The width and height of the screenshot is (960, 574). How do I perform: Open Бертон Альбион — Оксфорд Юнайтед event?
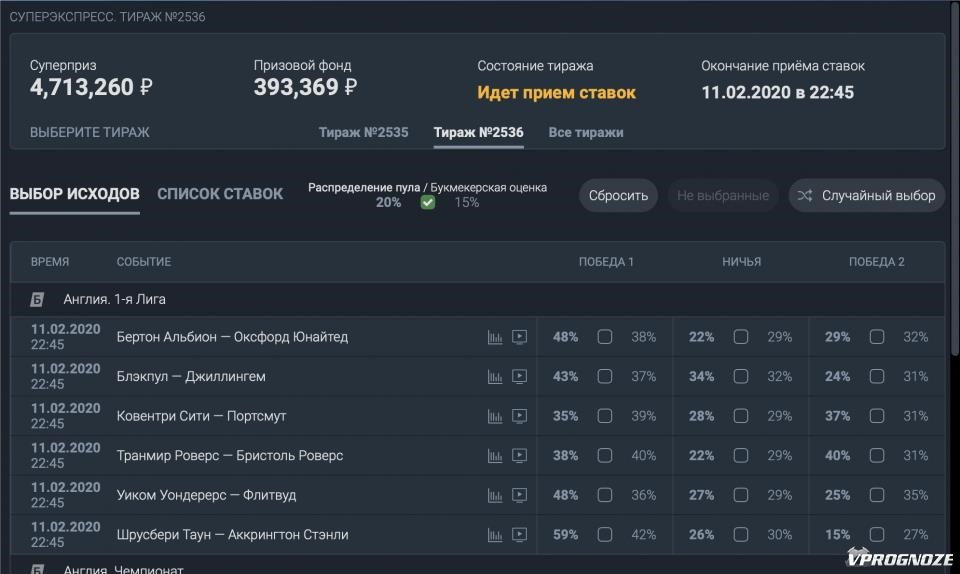pyautogui.click(x=232, y=337)
